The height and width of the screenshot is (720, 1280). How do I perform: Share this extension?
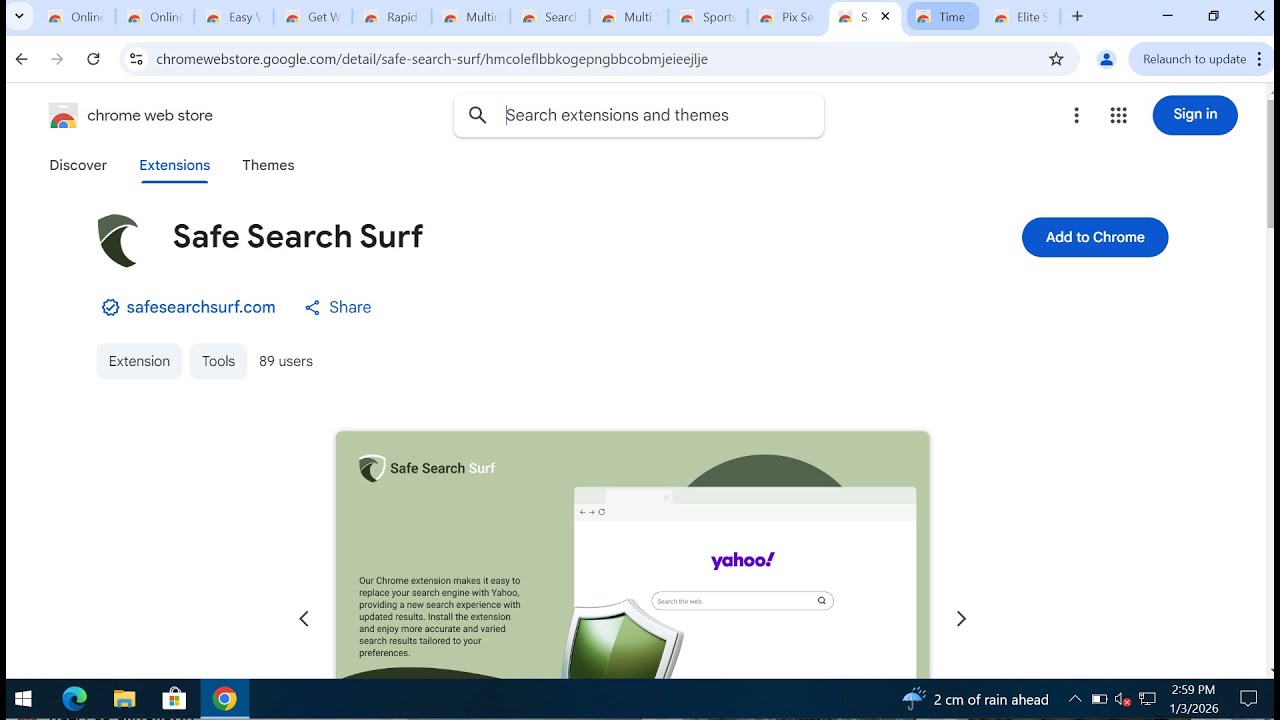[x=338, y=307]
